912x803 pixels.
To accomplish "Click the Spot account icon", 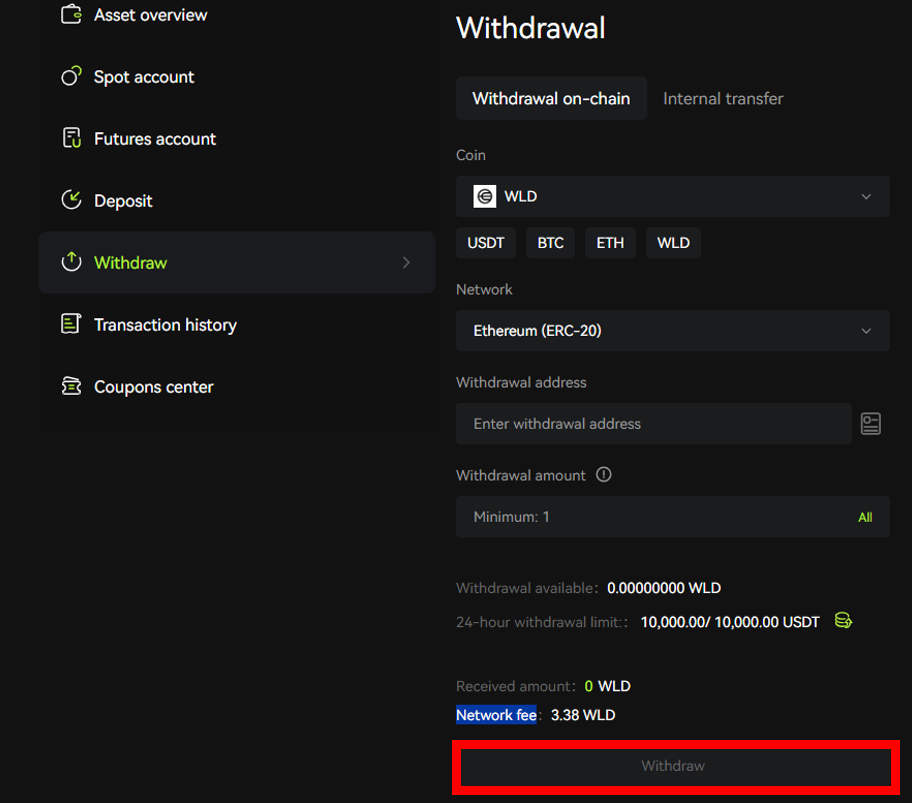I will [71, 76].
